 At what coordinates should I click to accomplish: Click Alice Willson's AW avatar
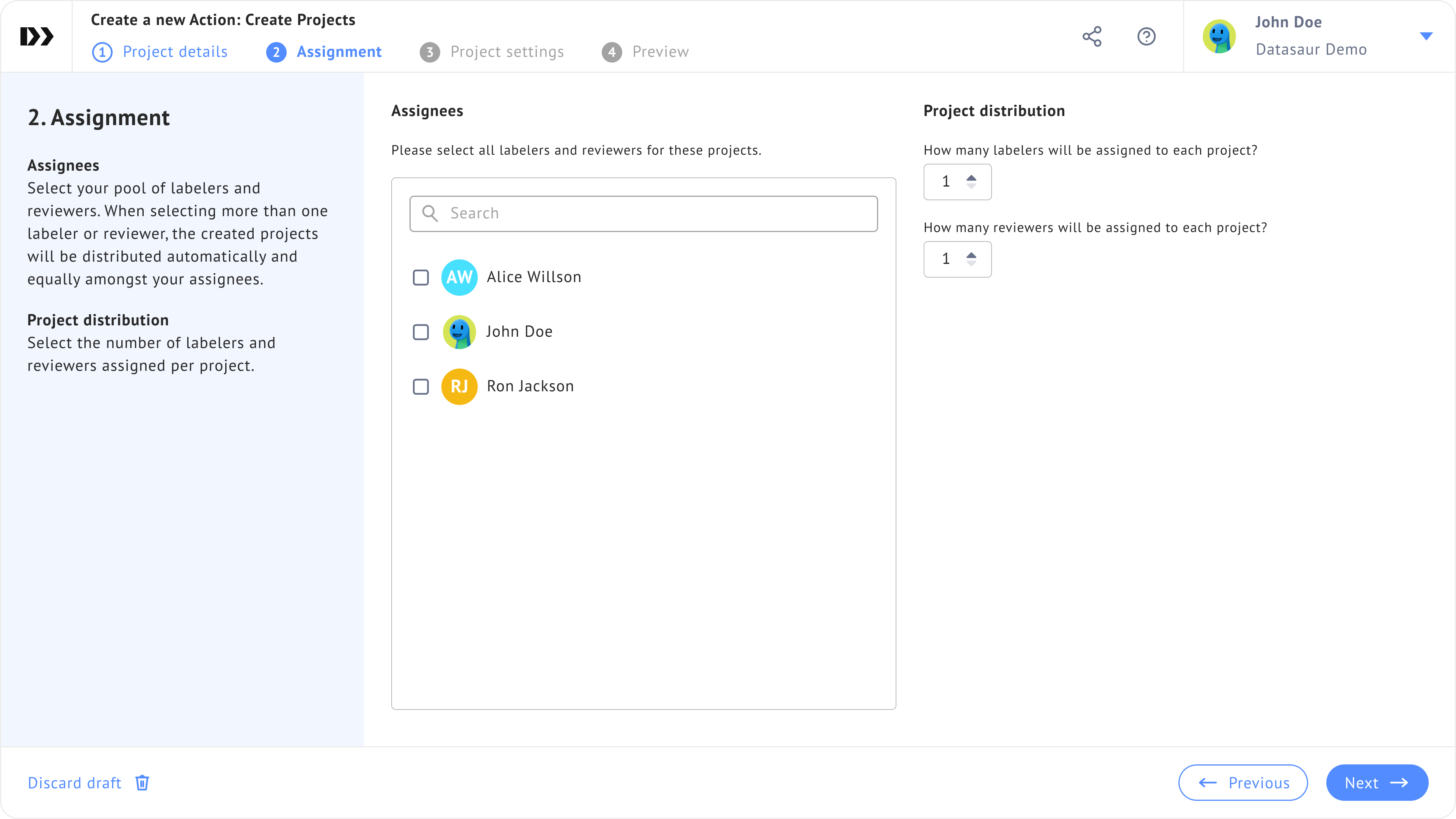tap(459, 277)
